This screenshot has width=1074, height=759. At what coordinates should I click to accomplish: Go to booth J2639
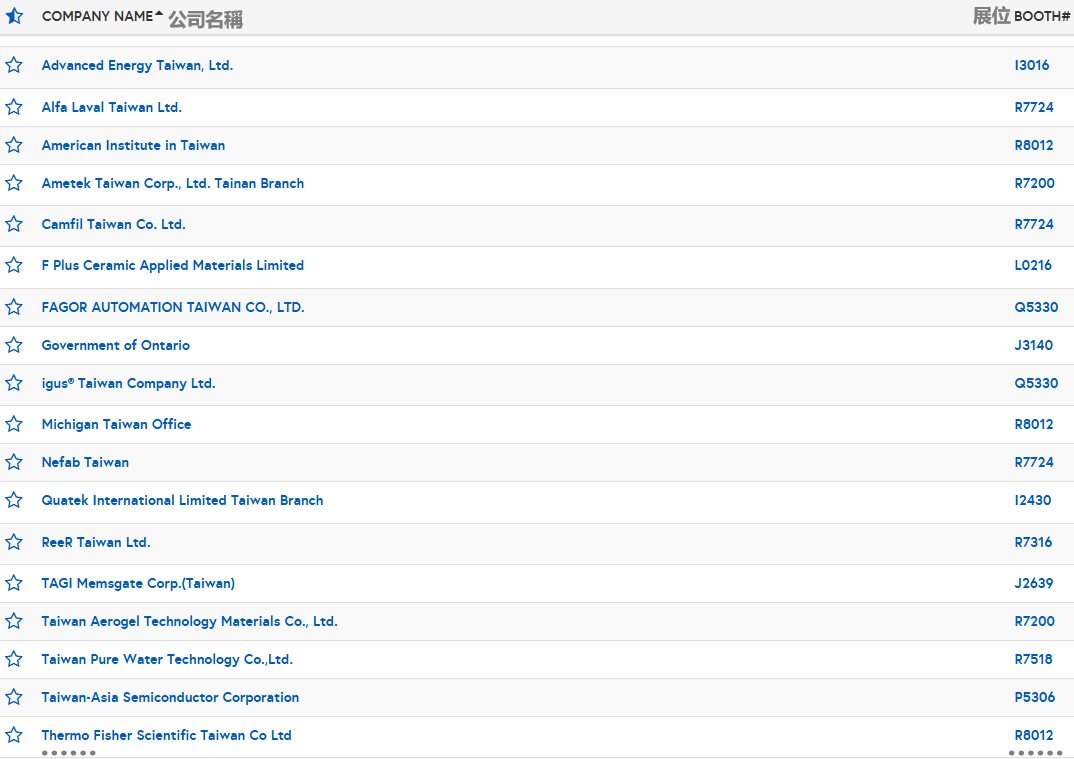tap(1034, 583)
